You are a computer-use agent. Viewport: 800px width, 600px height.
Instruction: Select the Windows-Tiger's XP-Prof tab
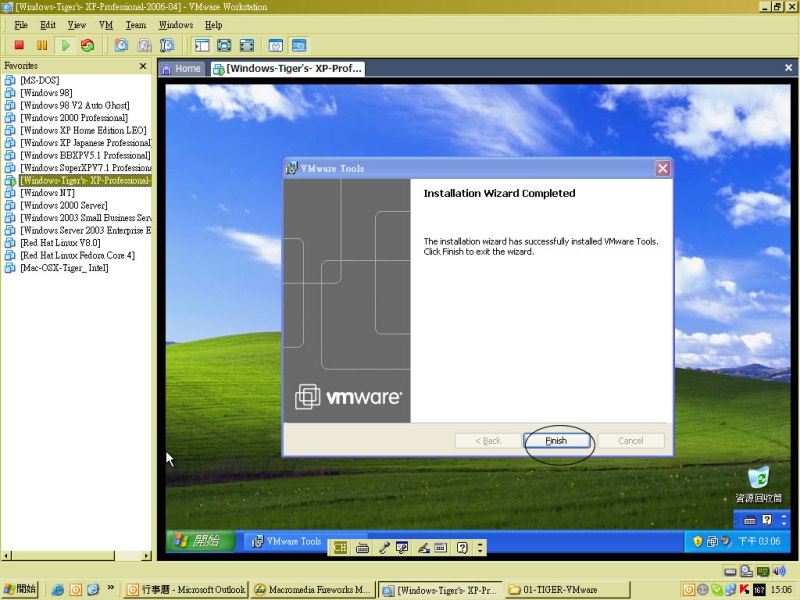coord(288,68)
